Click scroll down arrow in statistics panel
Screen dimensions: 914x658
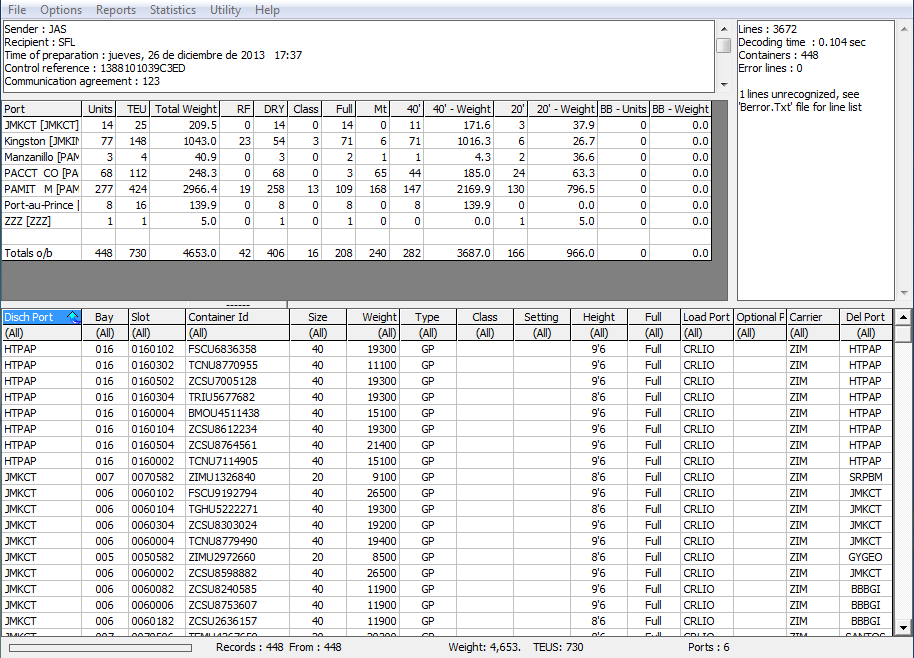(904, 293)
